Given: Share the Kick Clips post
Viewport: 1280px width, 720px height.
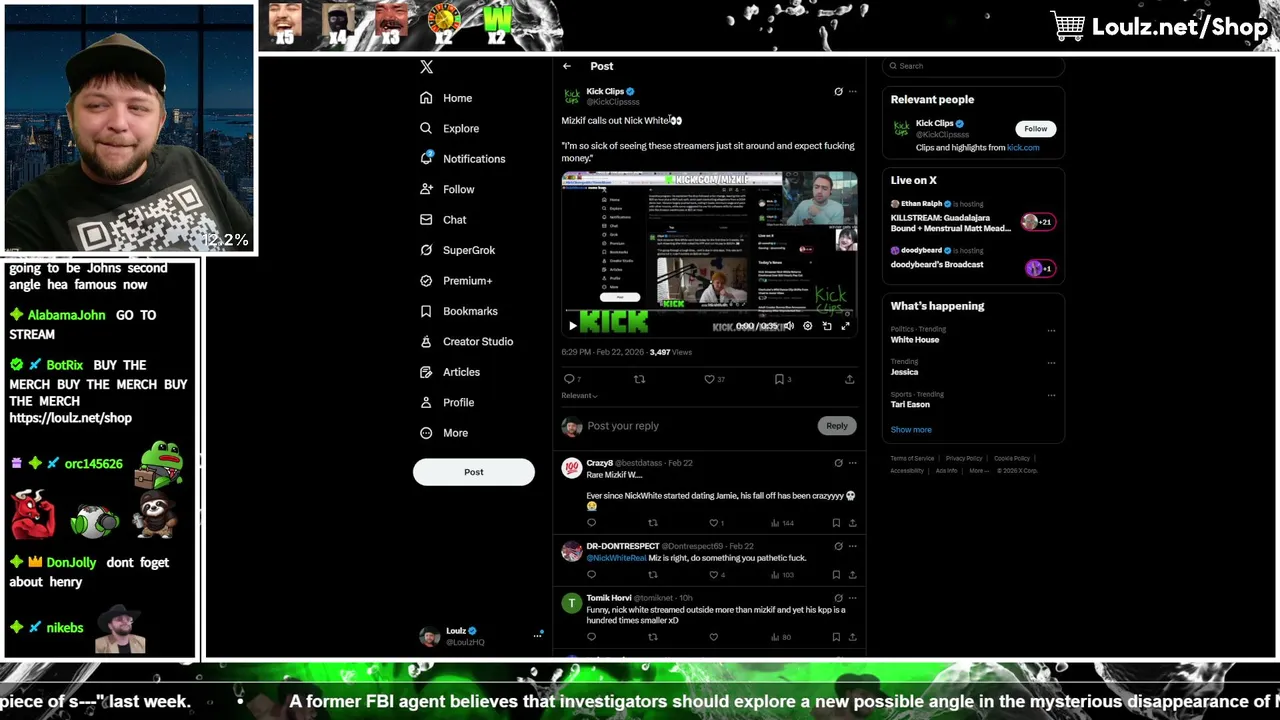Looking at the screenshot, I should 850,379.
